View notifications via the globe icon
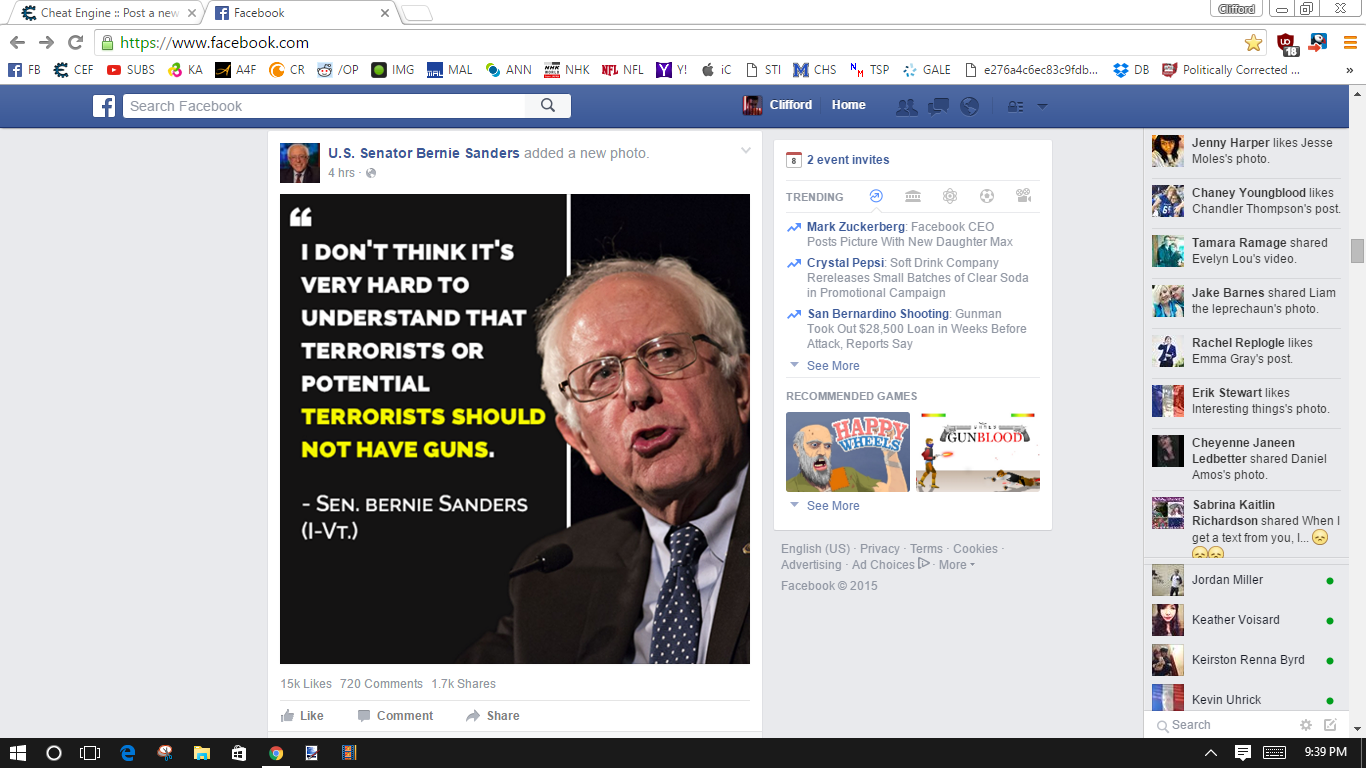 pos(968,106)
